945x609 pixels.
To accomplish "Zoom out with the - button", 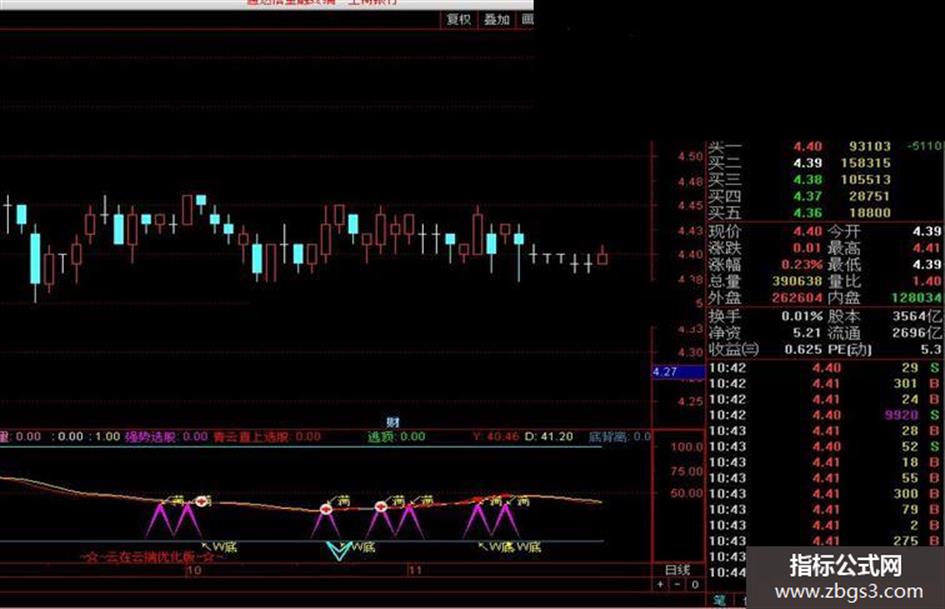I will tap(677, 584).
